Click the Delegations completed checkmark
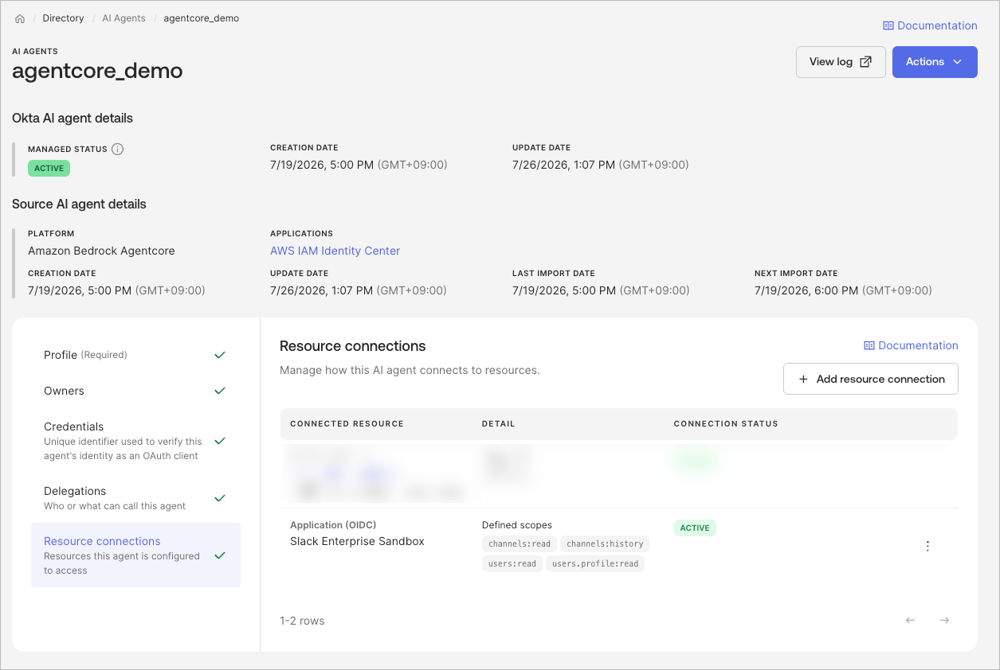 (220, 499)
